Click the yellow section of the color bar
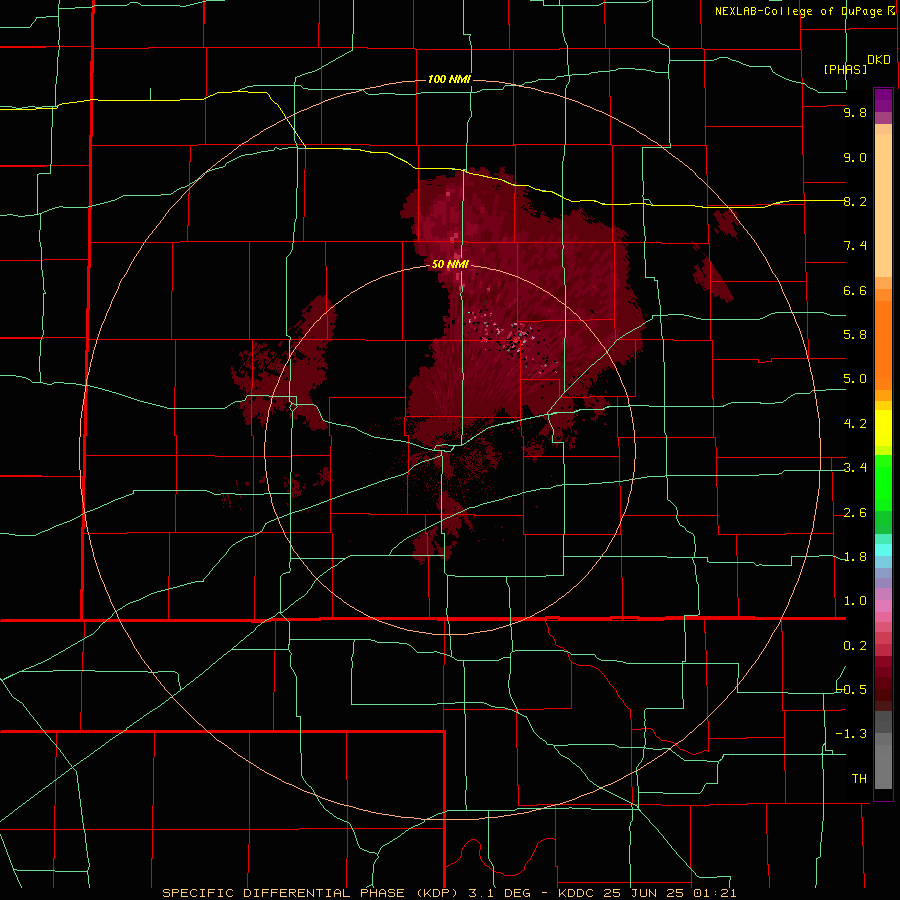Screen dimensions: 900x900 coord(883,428)
